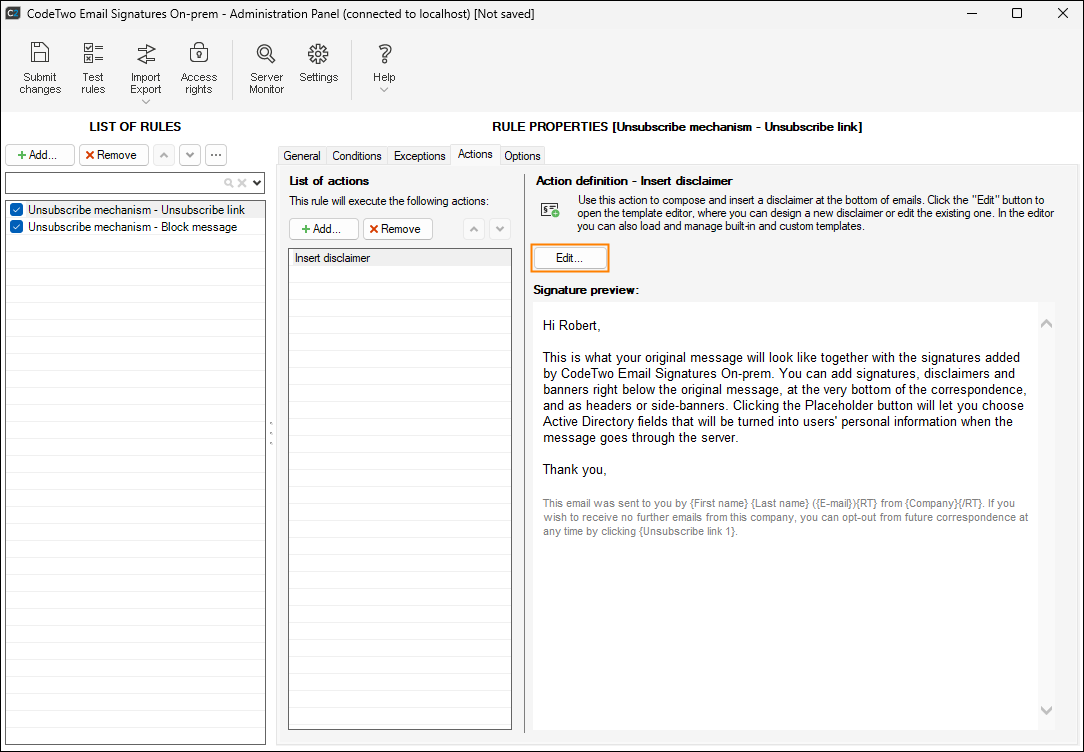Image resolution: width=1084 pixels, height=752 pixels.
Task: Click the rules search input field
Action: click(113, 183)
